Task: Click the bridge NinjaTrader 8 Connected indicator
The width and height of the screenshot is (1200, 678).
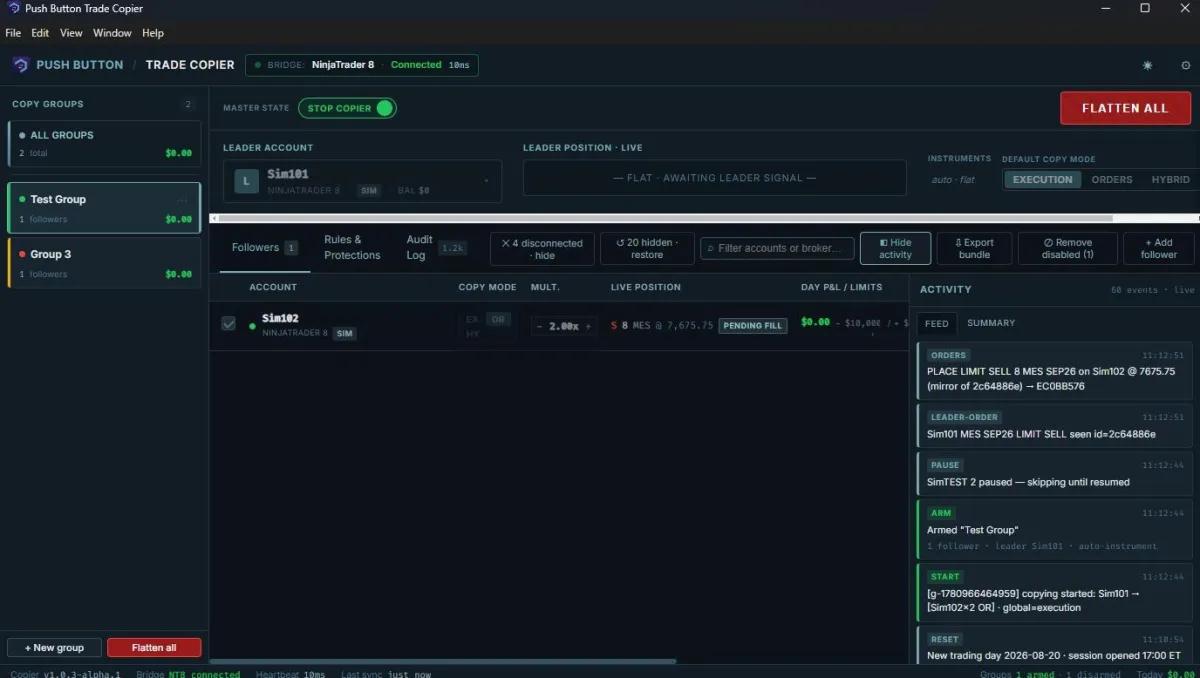Action: [362, 65]
